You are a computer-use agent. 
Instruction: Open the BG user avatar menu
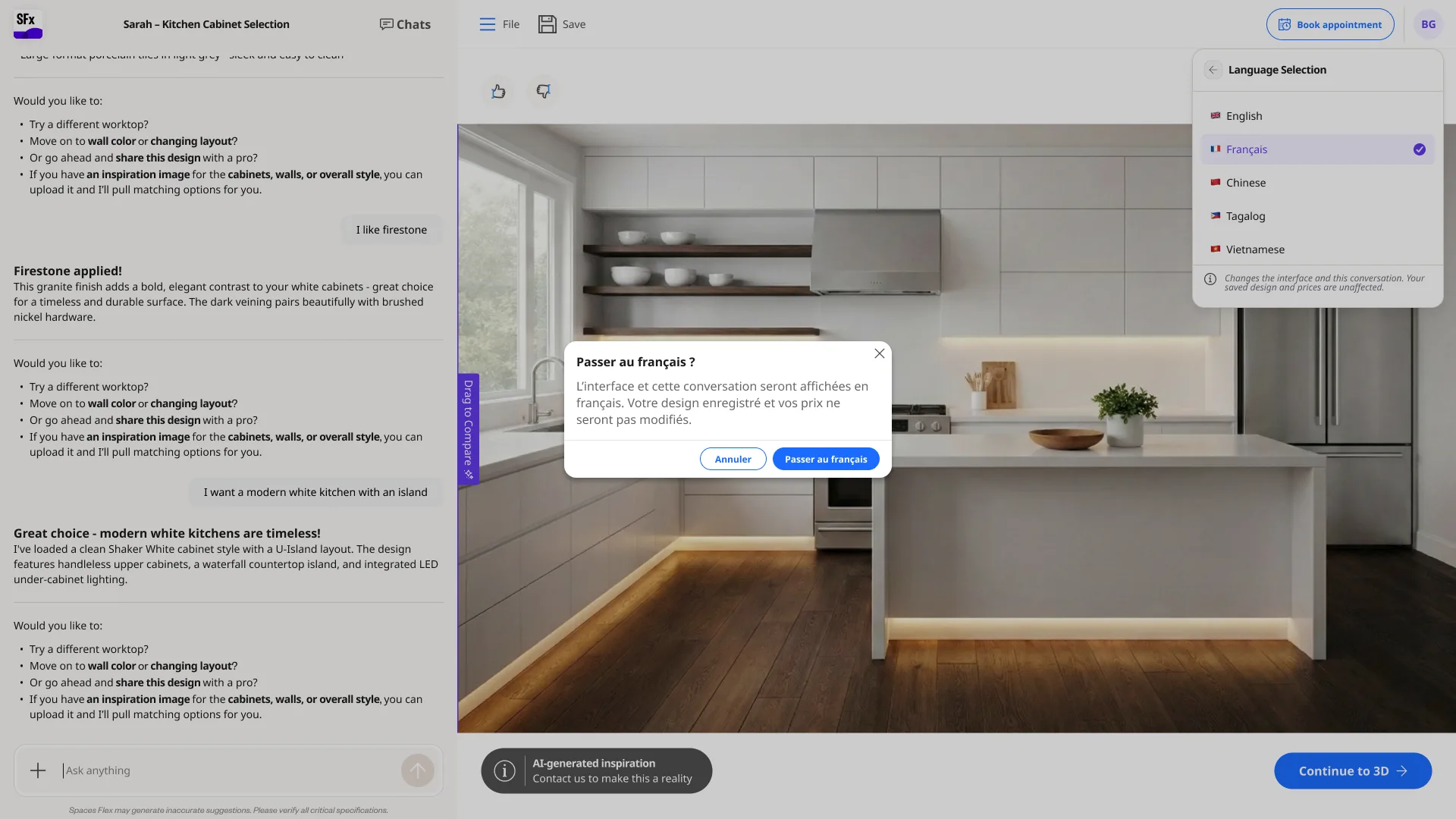[x=1428, y=24]
